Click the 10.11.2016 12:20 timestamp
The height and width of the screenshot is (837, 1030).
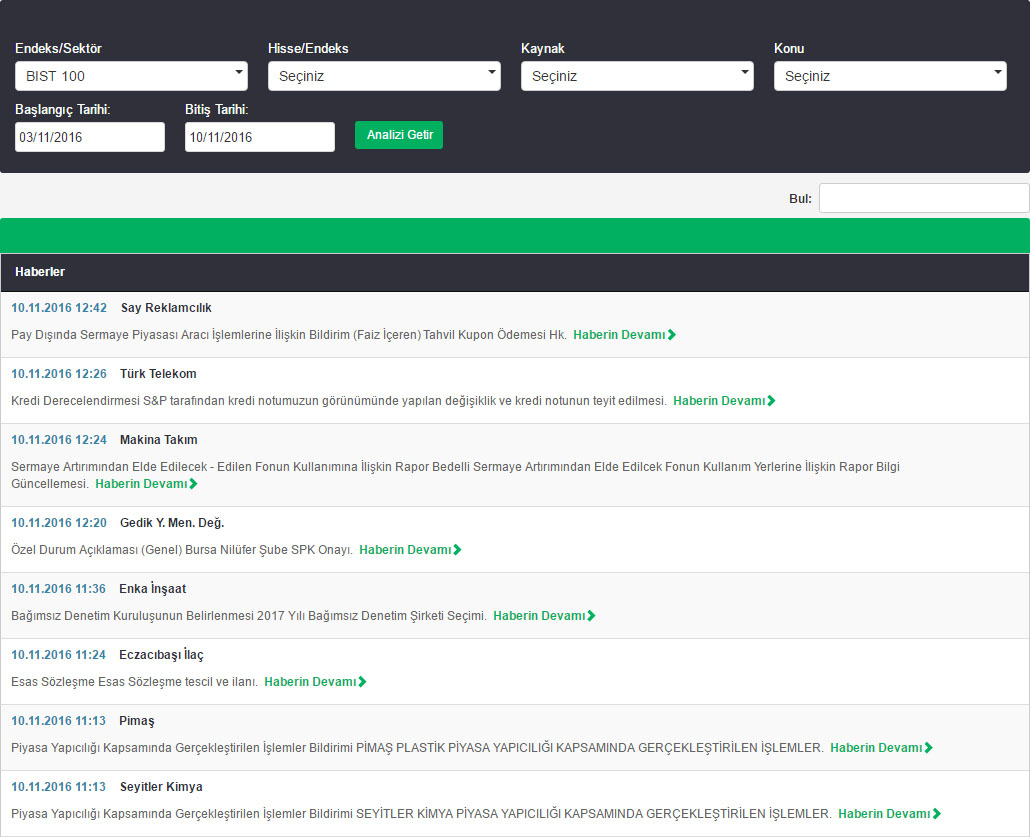[59, 523]
